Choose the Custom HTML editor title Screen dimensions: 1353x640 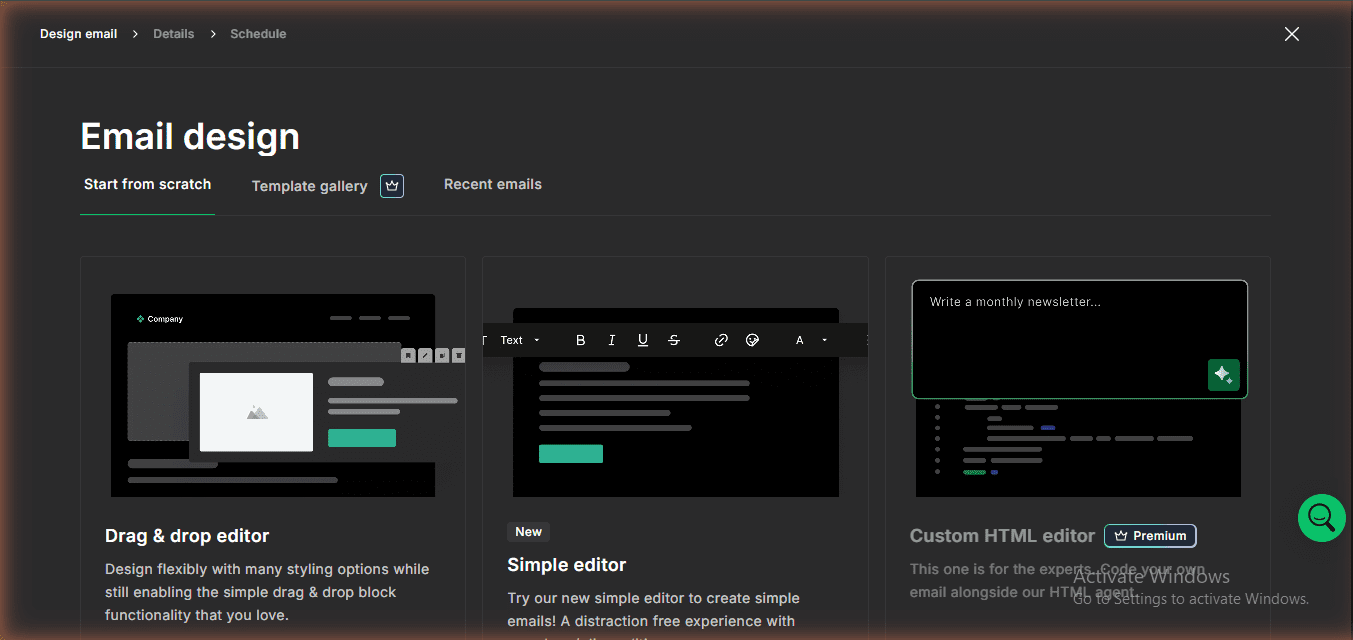click(1002, 536)
